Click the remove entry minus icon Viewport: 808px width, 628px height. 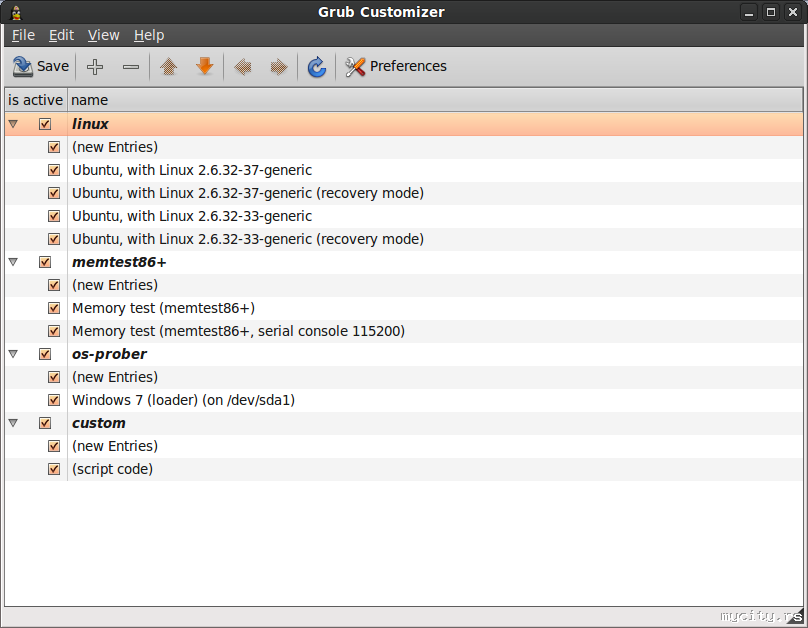click(131, 67)
